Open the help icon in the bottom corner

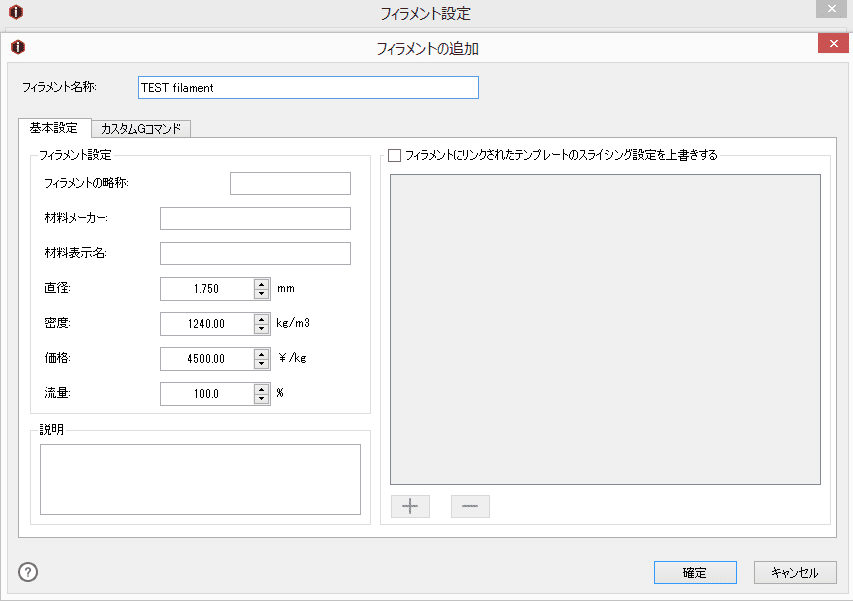point(27,572)
